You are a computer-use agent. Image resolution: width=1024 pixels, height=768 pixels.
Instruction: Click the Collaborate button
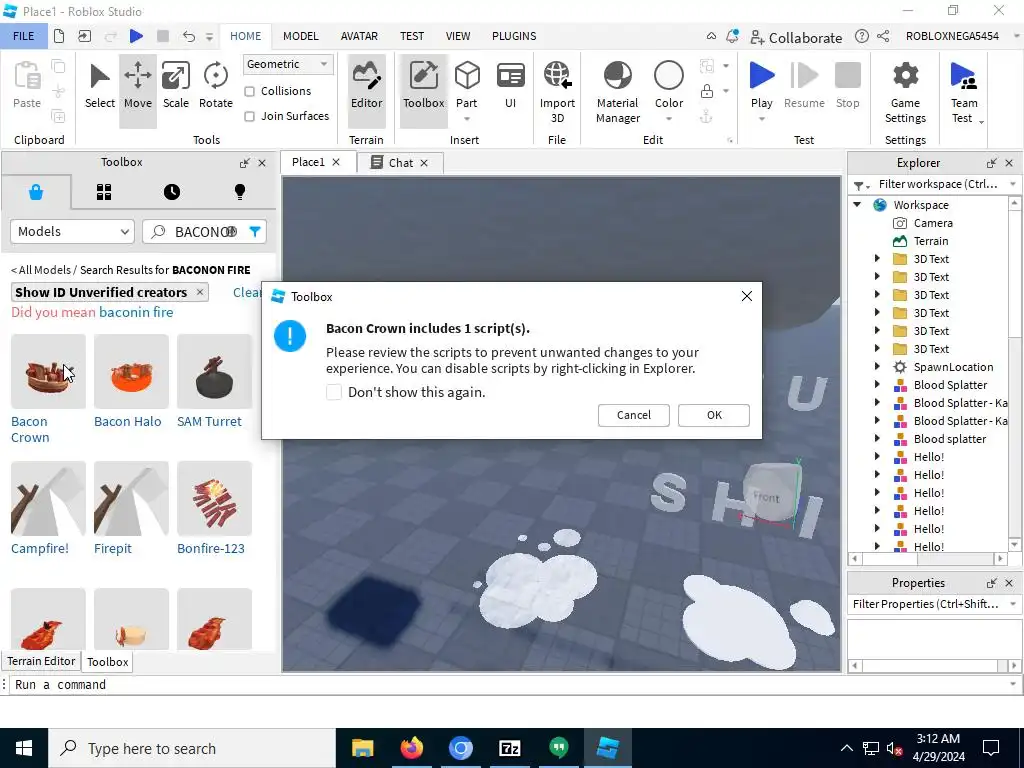pos(796,37)
